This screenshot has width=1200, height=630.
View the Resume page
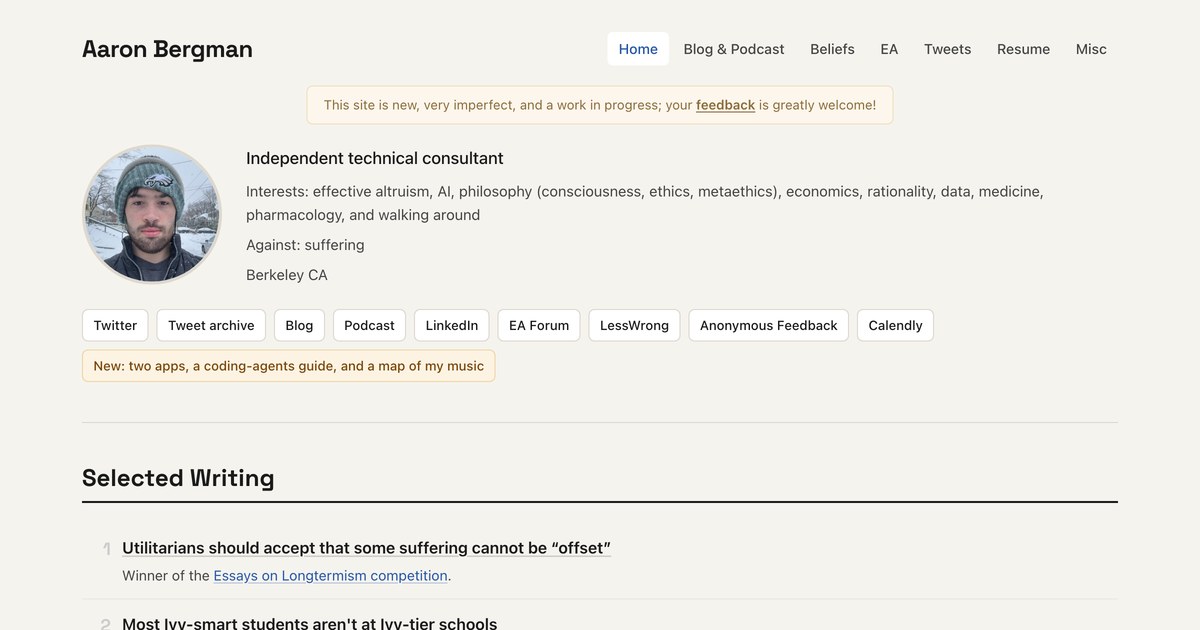point(1023,49)
